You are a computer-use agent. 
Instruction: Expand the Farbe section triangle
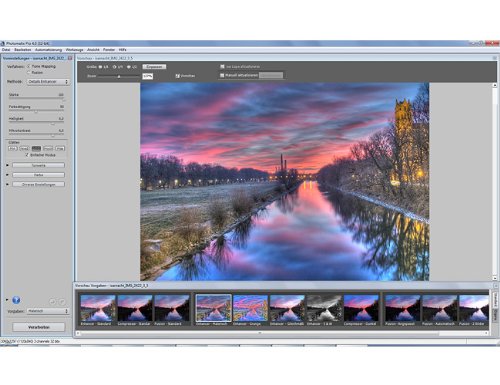7,175
